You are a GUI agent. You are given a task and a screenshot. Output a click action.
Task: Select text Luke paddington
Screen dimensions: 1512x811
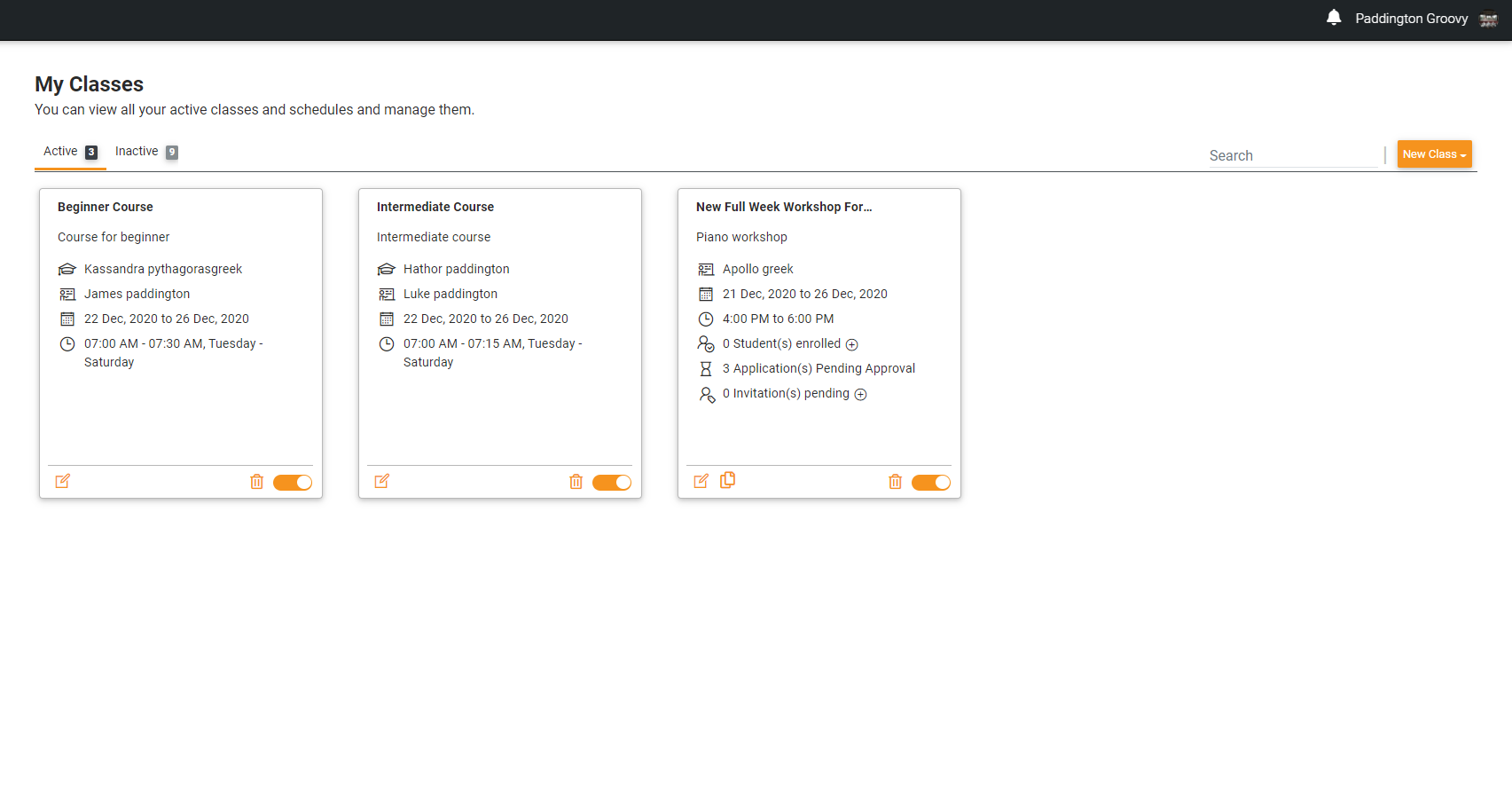tap(450, 294)
